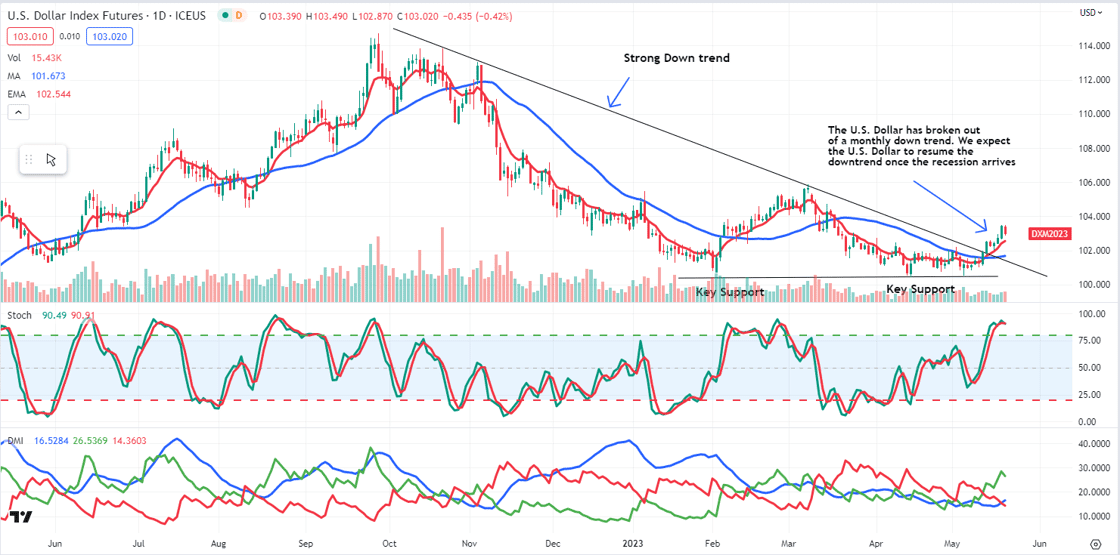The width and height of the screenshot is (1120, 555).
Task: Click the 75.00 Stoch axis label
Action: click(1090, 341)
